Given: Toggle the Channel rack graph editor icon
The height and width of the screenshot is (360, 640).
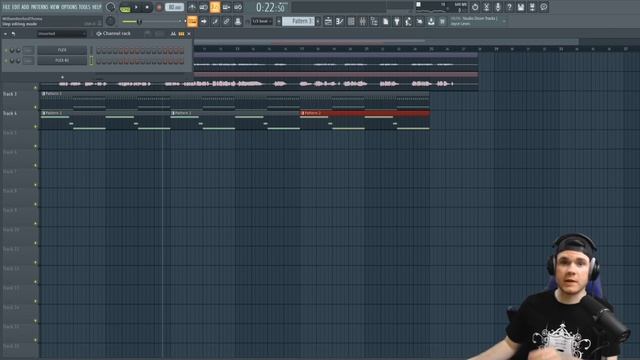Looking at the screenshot, I should (x=173, y=34).
